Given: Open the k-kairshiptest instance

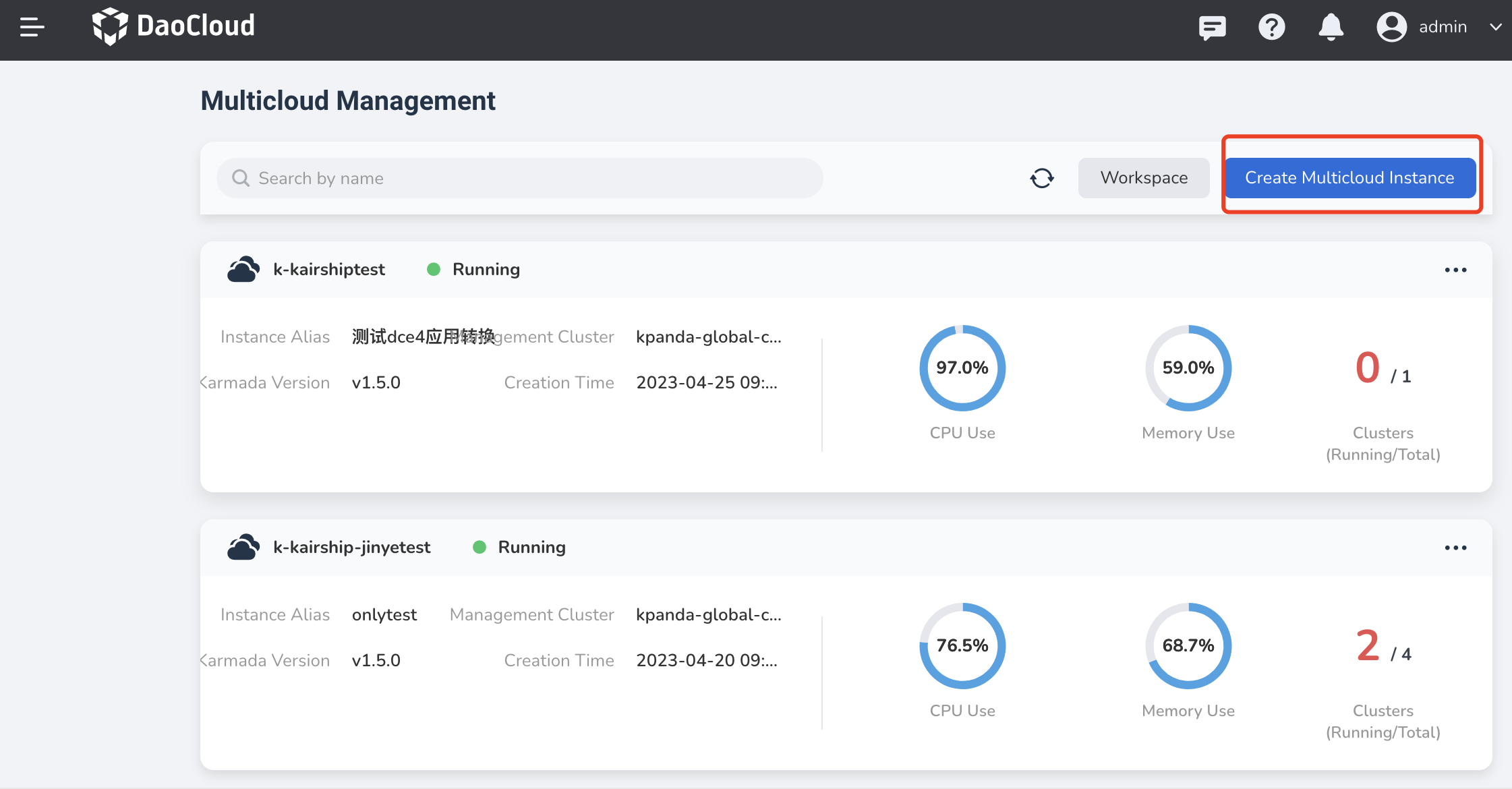Looking at the screenshot, I should (328, 269).
